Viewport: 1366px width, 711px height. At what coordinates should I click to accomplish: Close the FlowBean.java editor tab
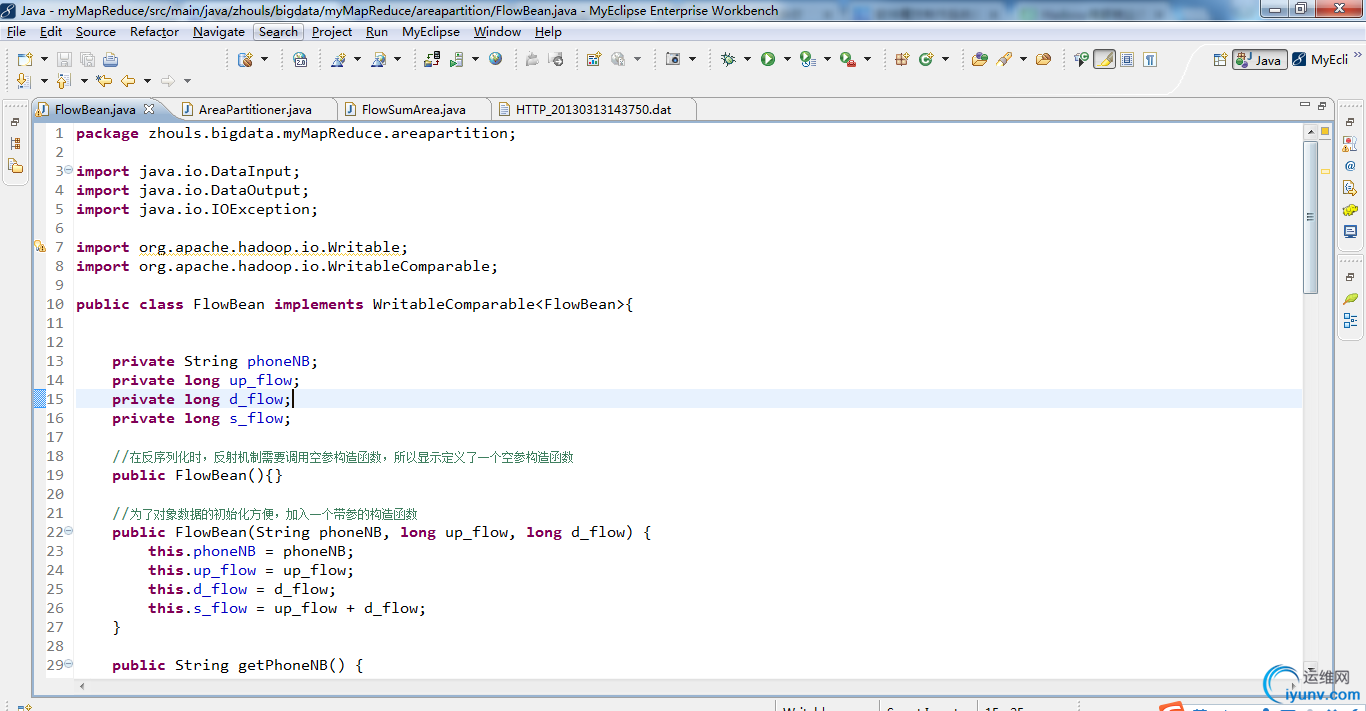149,109
